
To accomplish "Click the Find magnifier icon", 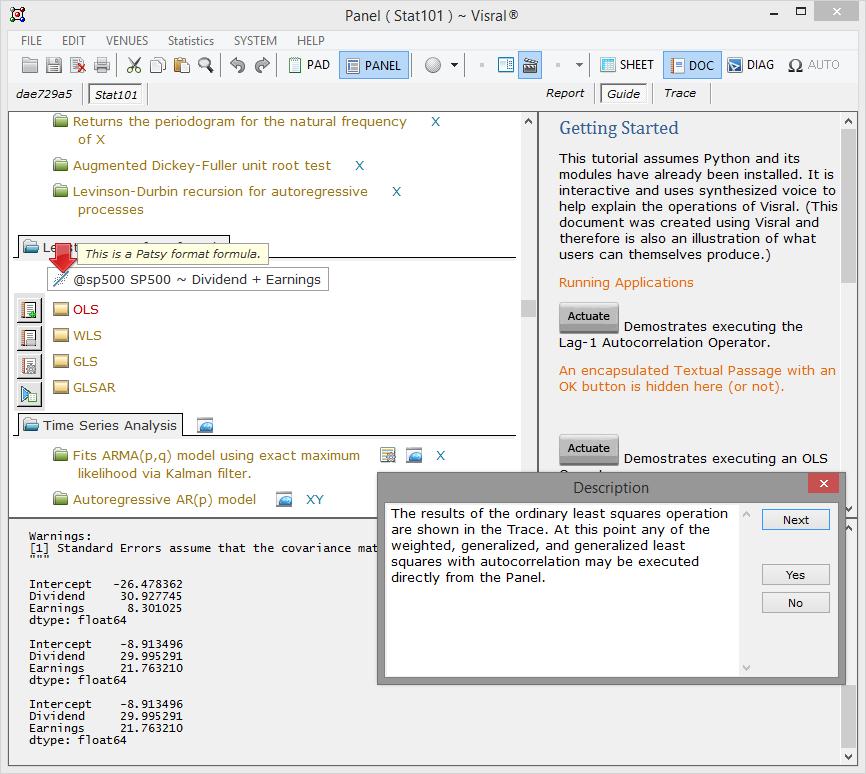I will pos(205,65).
